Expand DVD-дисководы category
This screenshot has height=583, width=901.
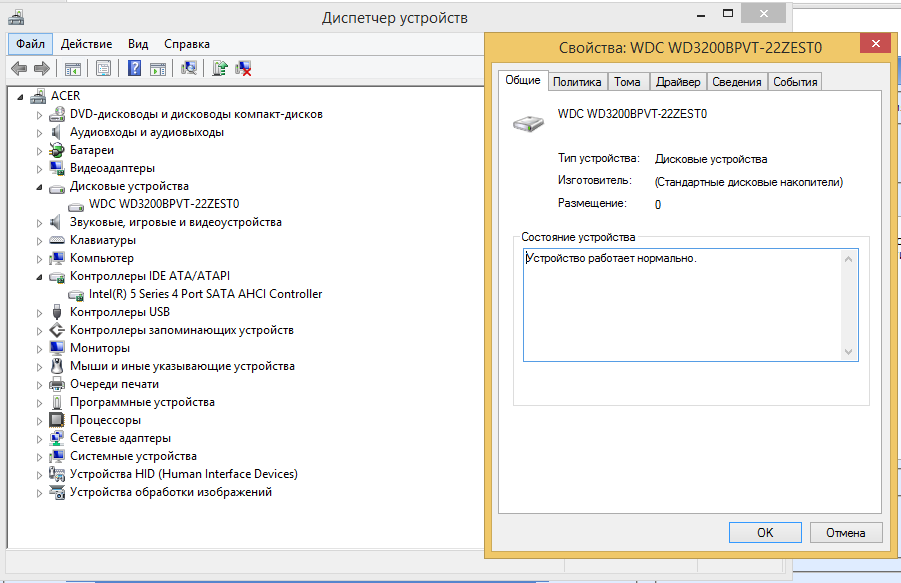[x=39, y=115]
